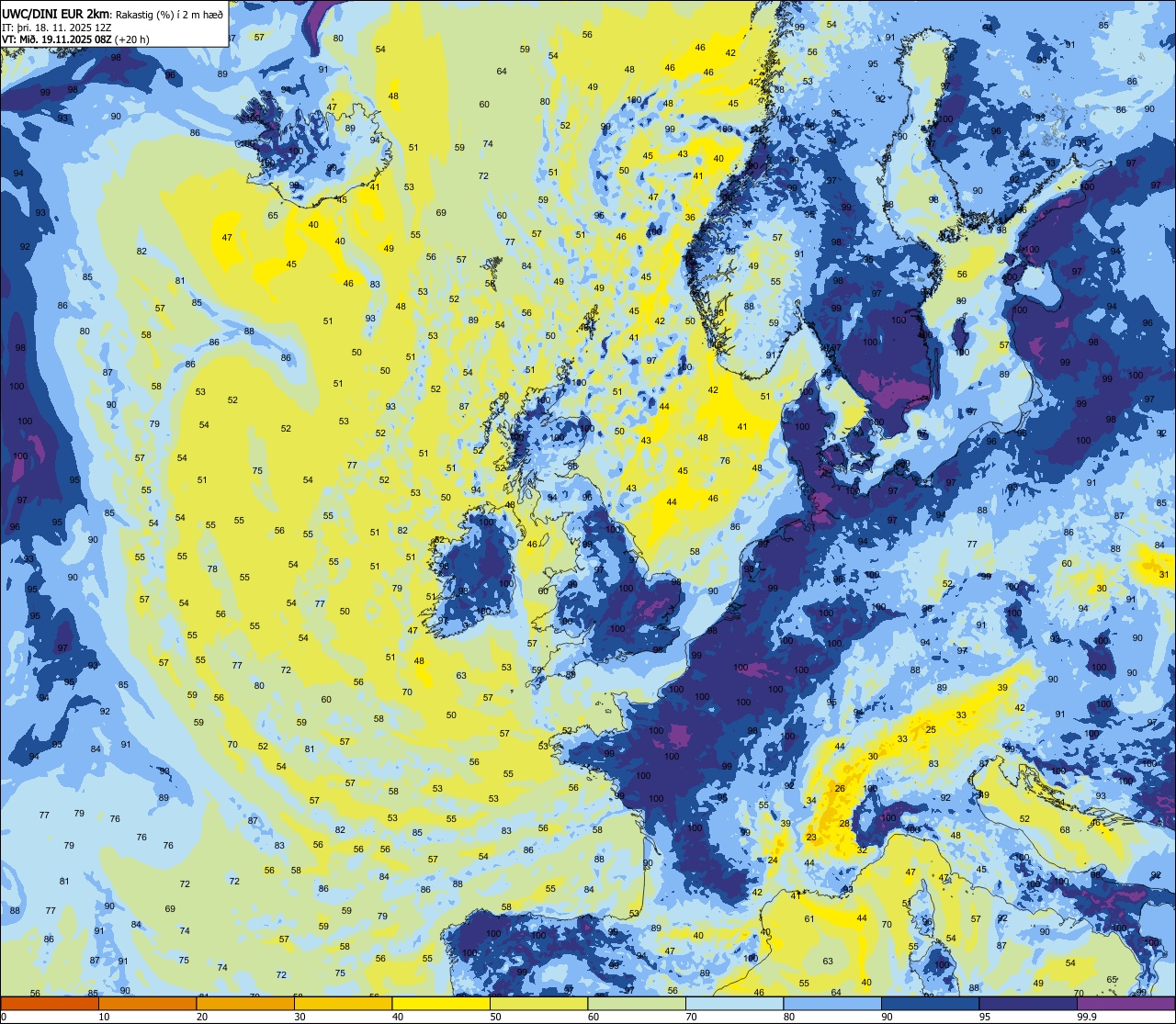Click the 70–80% pale blue legend swatch
1176x1024 pixels.
(735, 1003)
